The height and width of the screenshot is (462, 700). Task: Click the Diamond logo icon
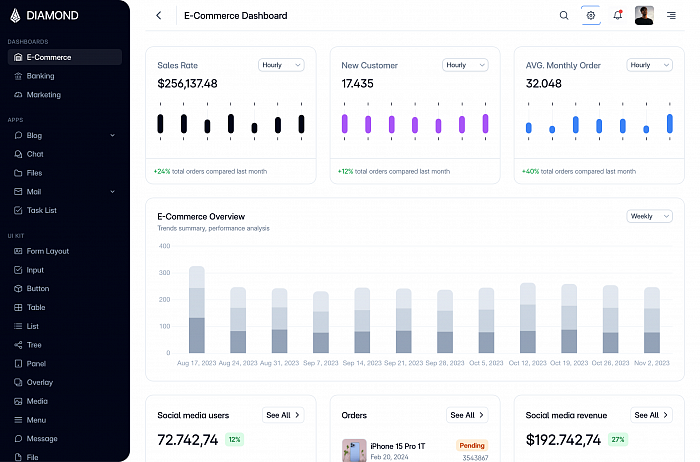(x=15, y=16)
